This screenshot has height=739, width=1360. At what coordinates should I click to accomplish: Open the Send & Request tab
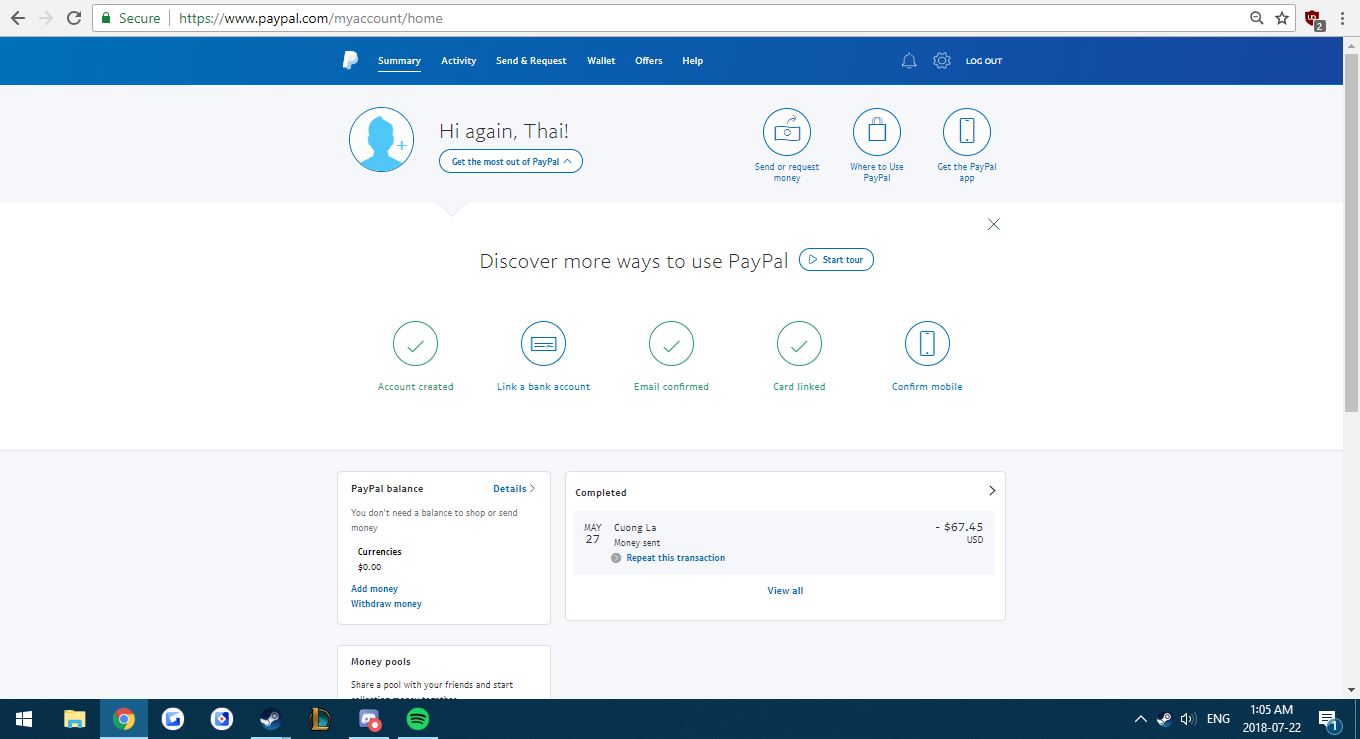531,61
